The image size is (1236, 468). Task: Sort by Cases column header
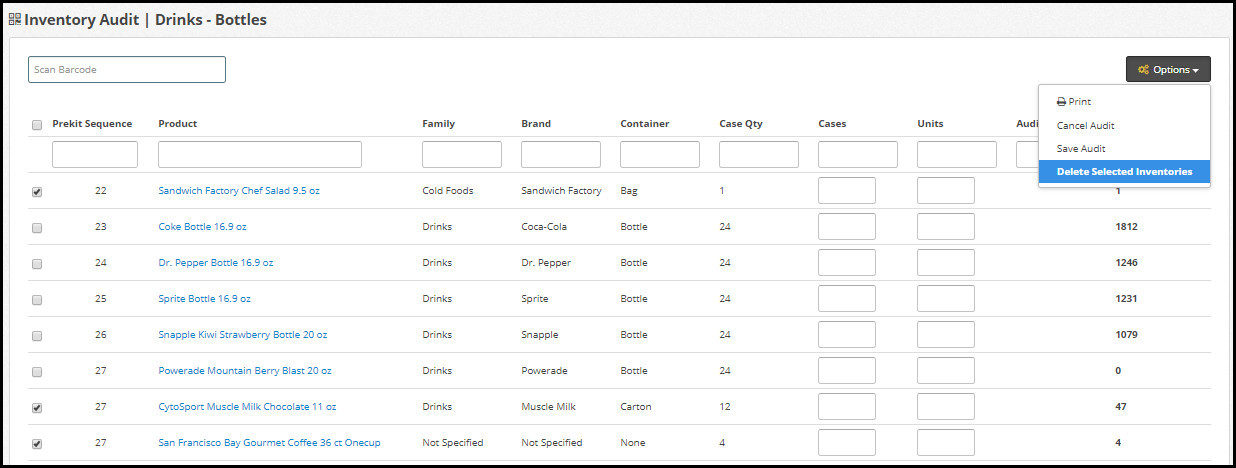click(832, 124)
